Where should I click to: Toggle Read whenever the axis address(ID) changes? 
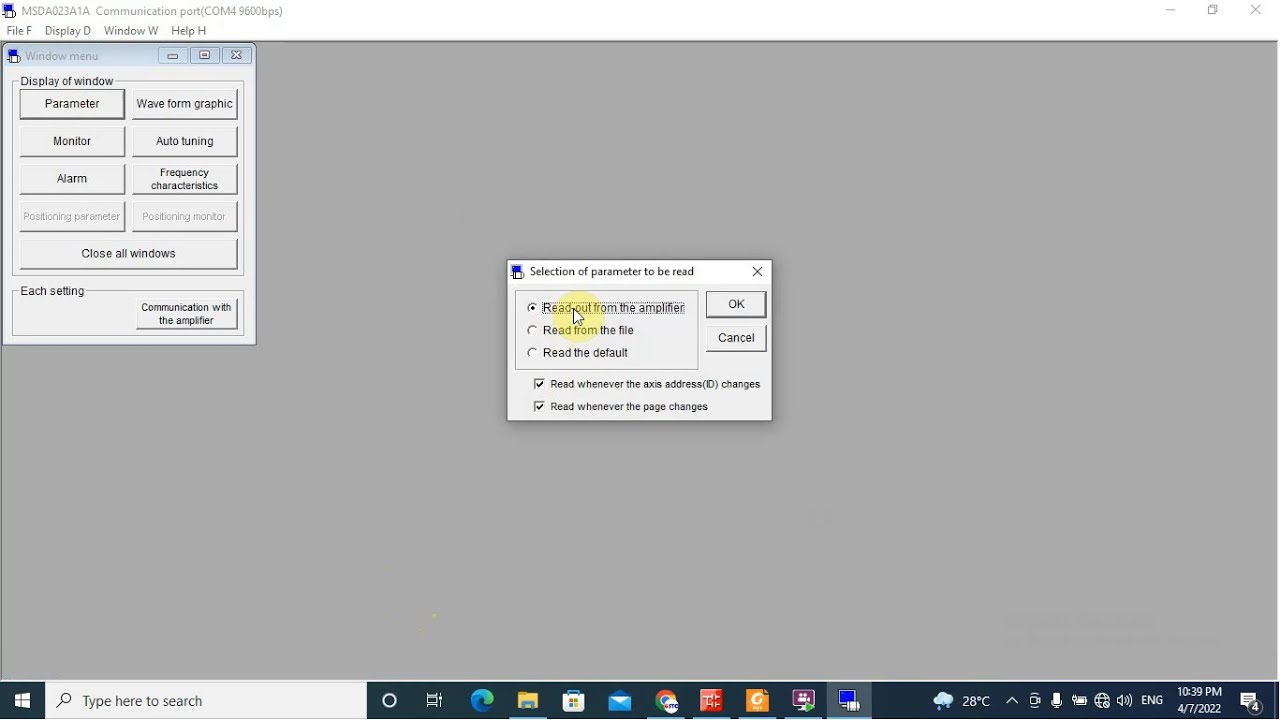click(647, 384)
